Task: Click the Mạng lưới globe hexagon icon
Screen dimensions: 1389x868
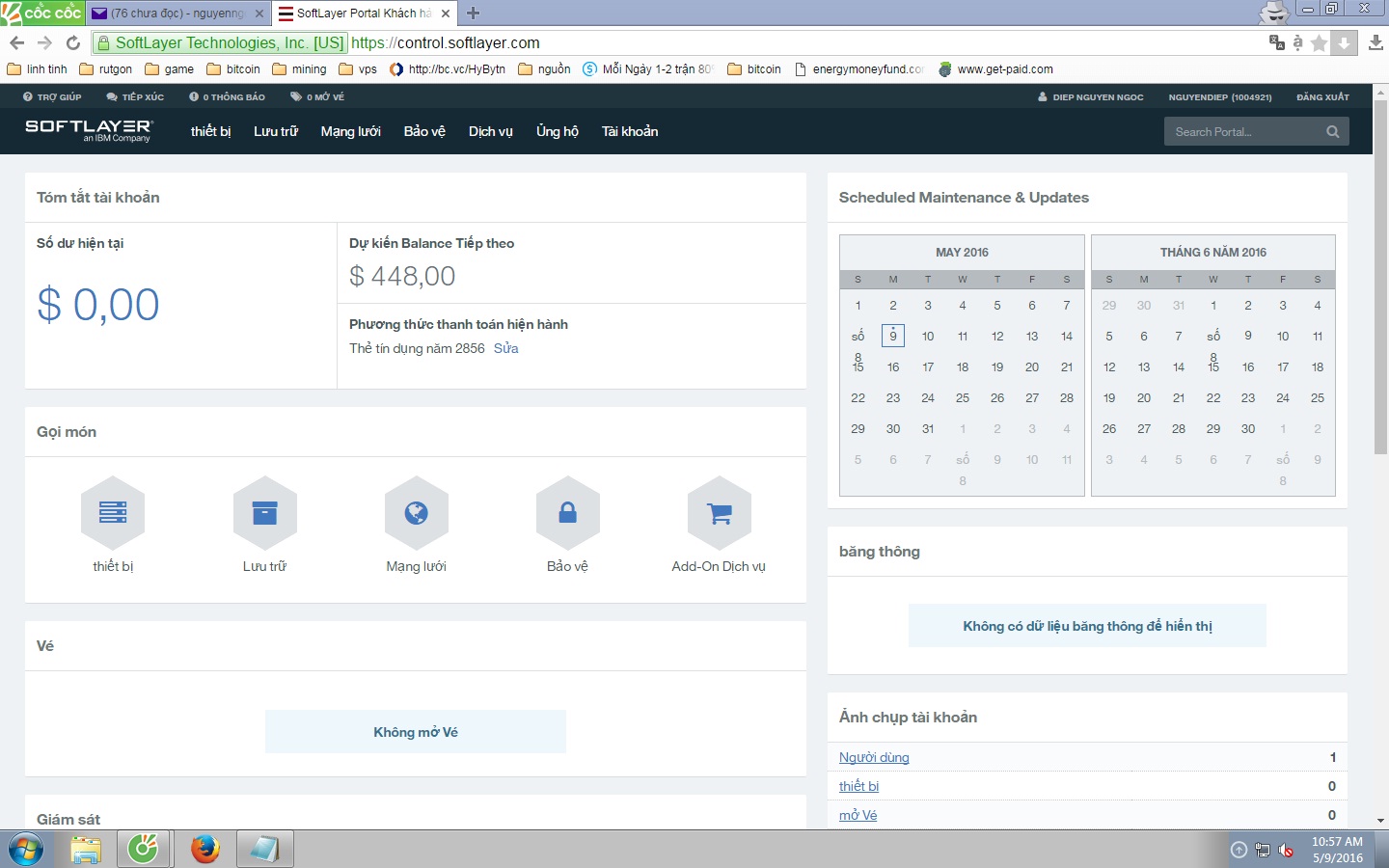Action: click(416, 512)
